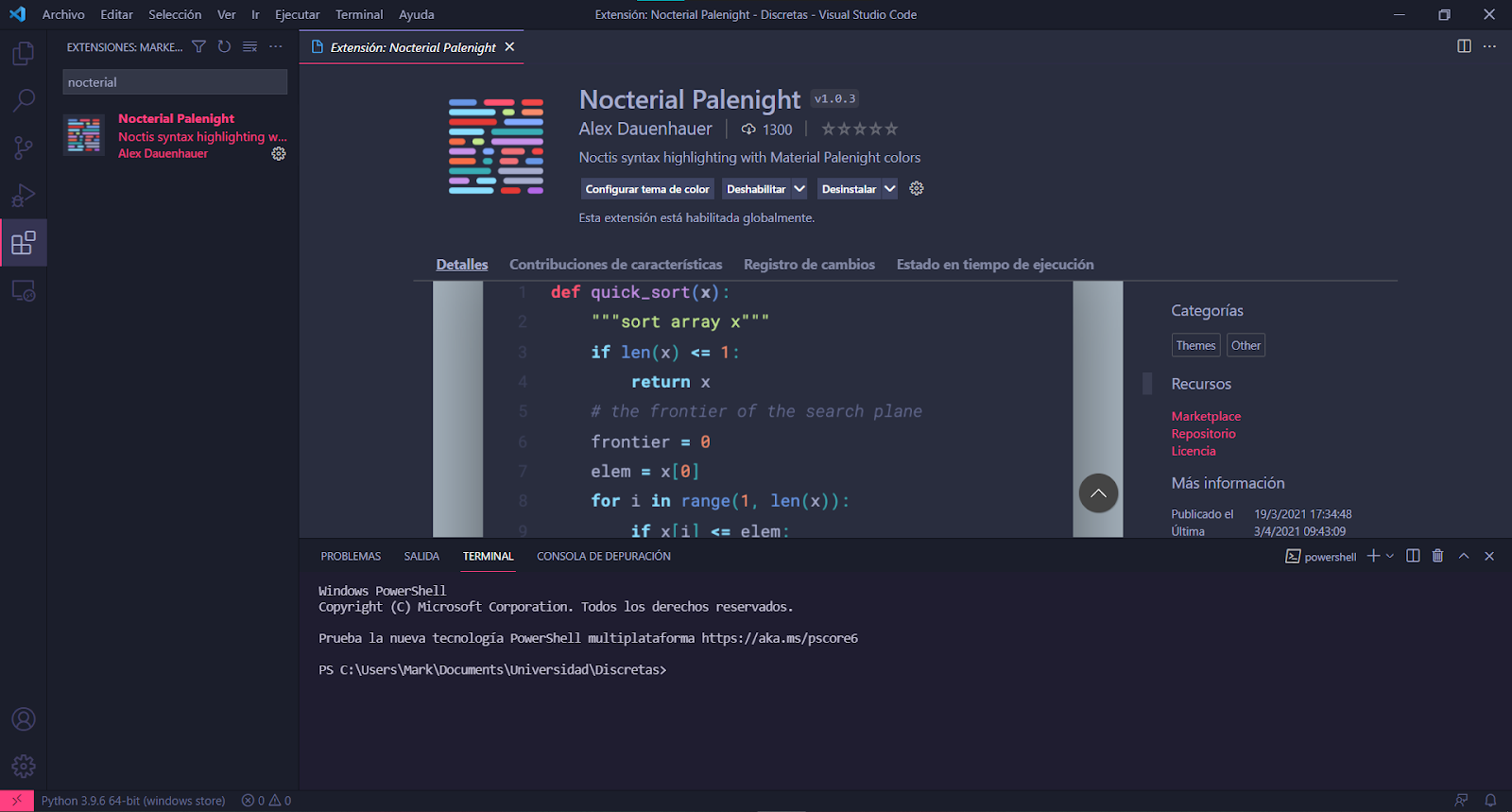Kill terminal with the trash icon

pos(1437,556)
